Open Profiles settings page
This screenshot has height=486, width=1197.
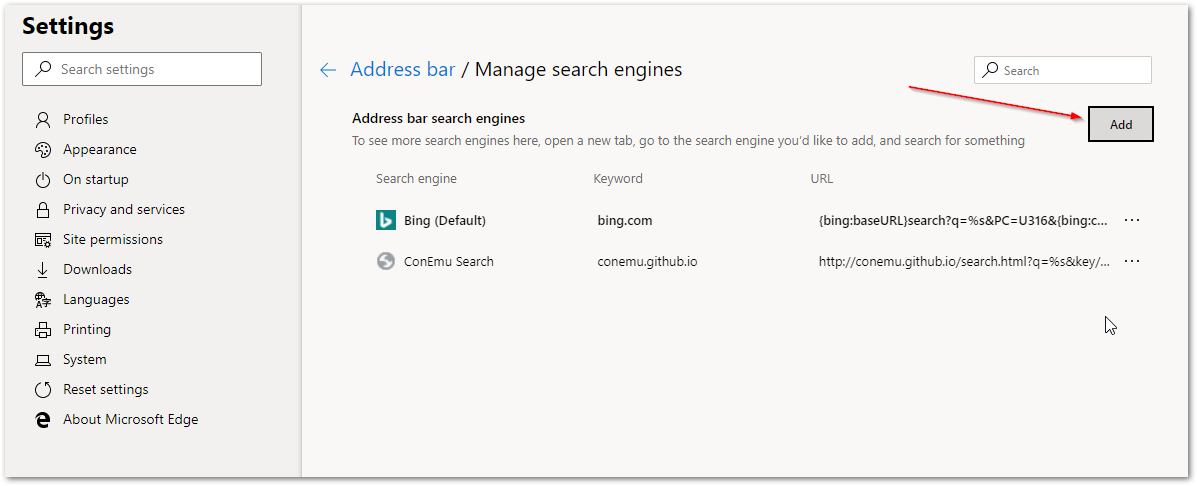(x=86, y=120)
